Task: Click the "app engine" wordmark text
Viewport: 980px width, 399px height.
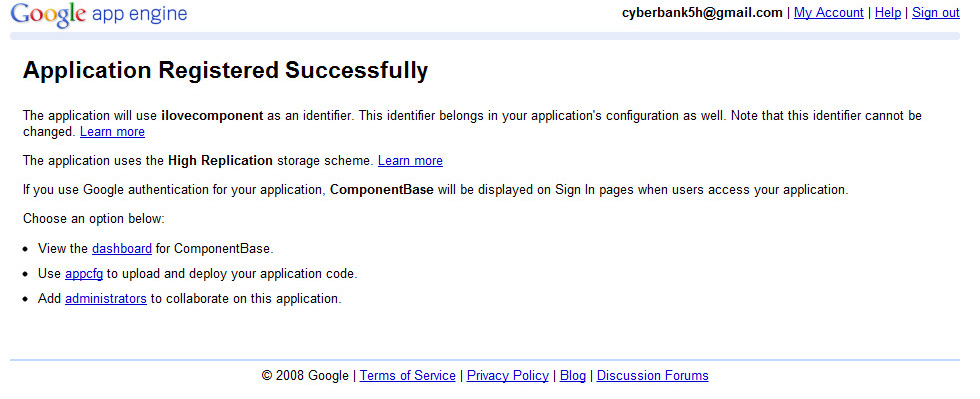Action: (139, 14)
